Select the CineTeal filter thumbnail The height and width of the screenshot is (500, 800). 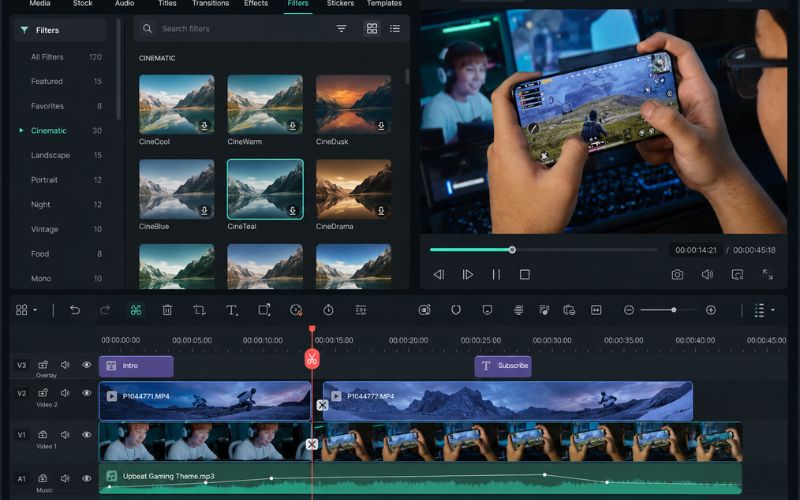[x=265, y=189]
